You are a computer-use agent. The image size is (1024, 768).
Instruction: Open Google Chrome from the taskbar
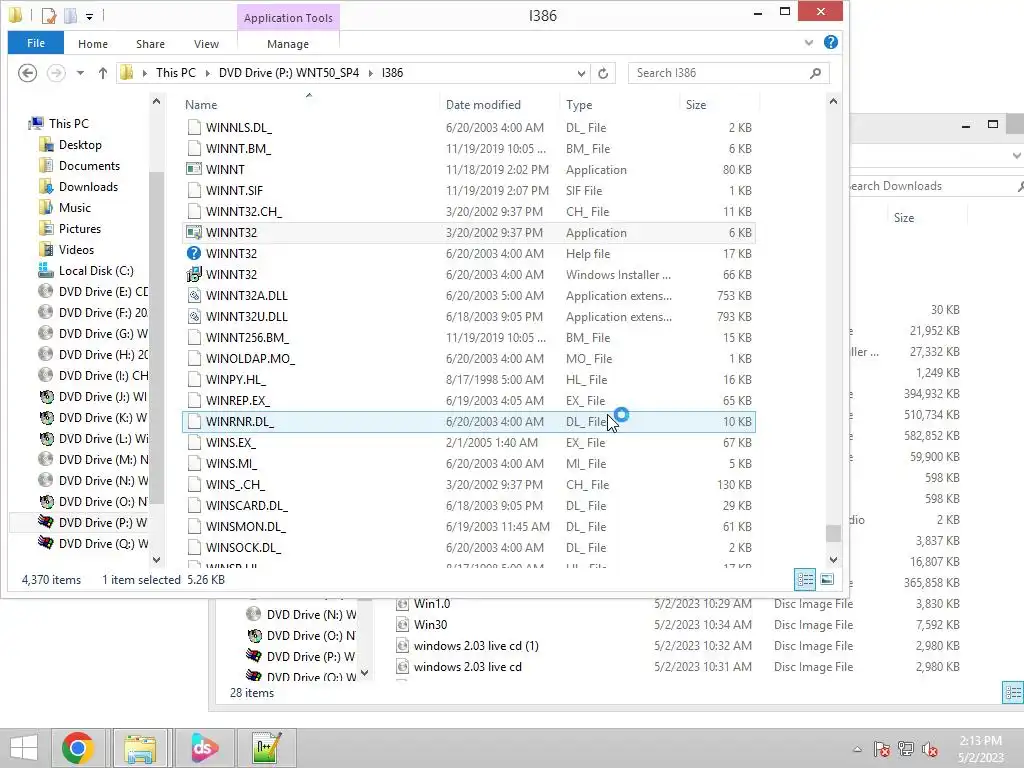(78, 748)
